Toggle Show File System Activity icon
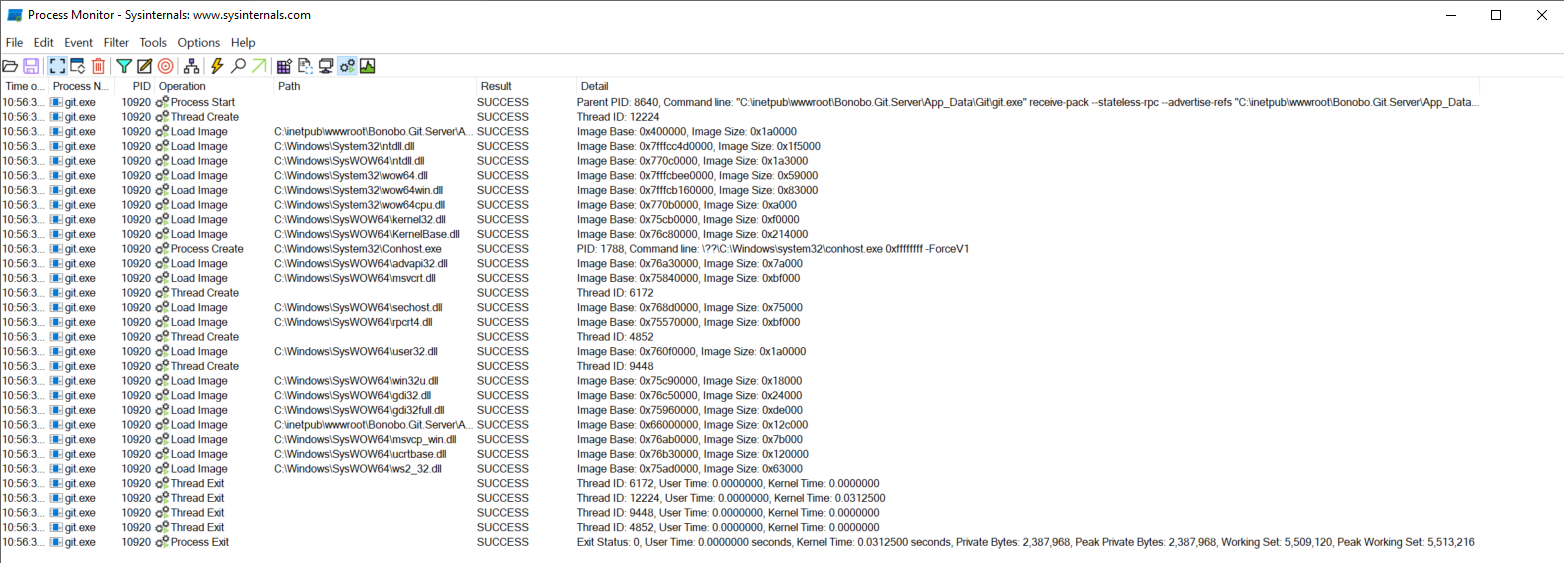 pos(305,66)
